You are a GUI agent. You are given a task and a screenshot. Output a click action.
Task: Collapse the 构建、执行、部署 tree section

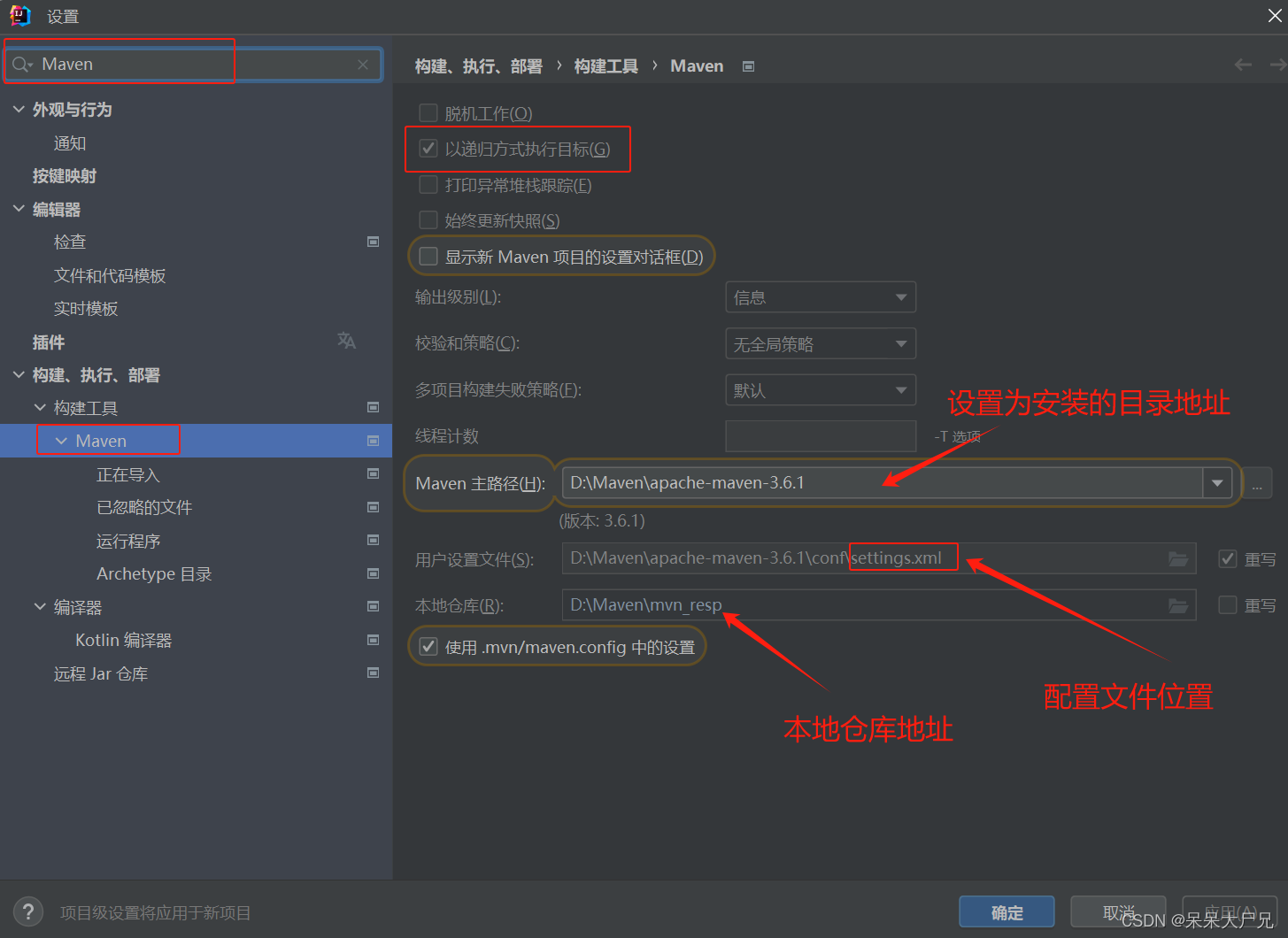click(x=19, y=374)
